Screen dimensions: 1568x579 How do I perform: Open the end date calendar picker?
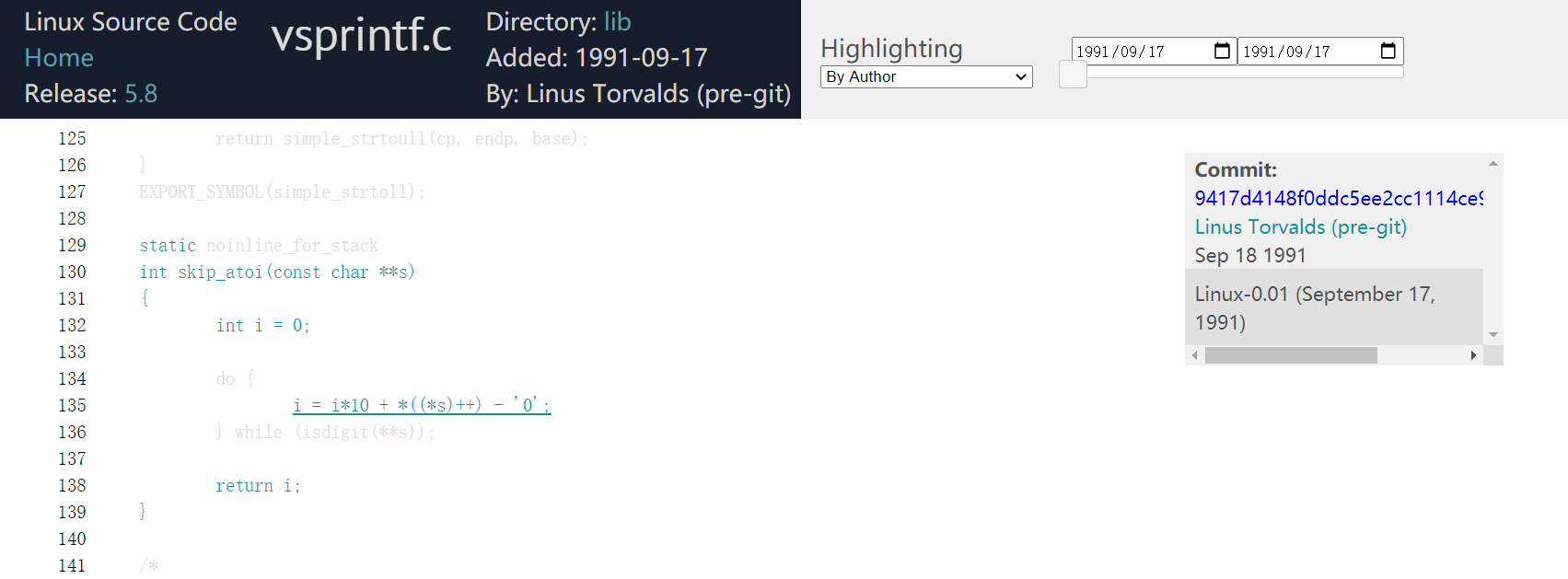(x=1388, y=52)
